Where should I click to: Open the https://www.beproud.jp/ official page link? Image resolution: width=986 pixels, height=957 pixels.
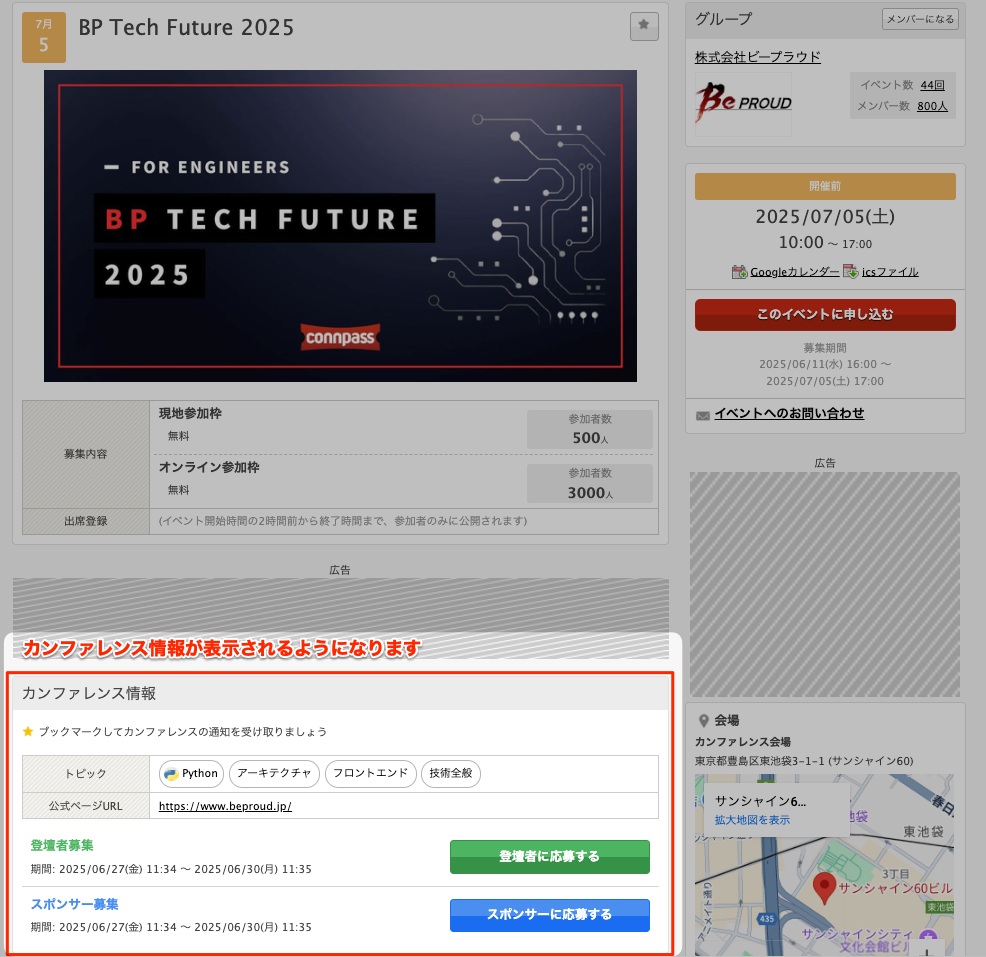[x=225, y=806]
